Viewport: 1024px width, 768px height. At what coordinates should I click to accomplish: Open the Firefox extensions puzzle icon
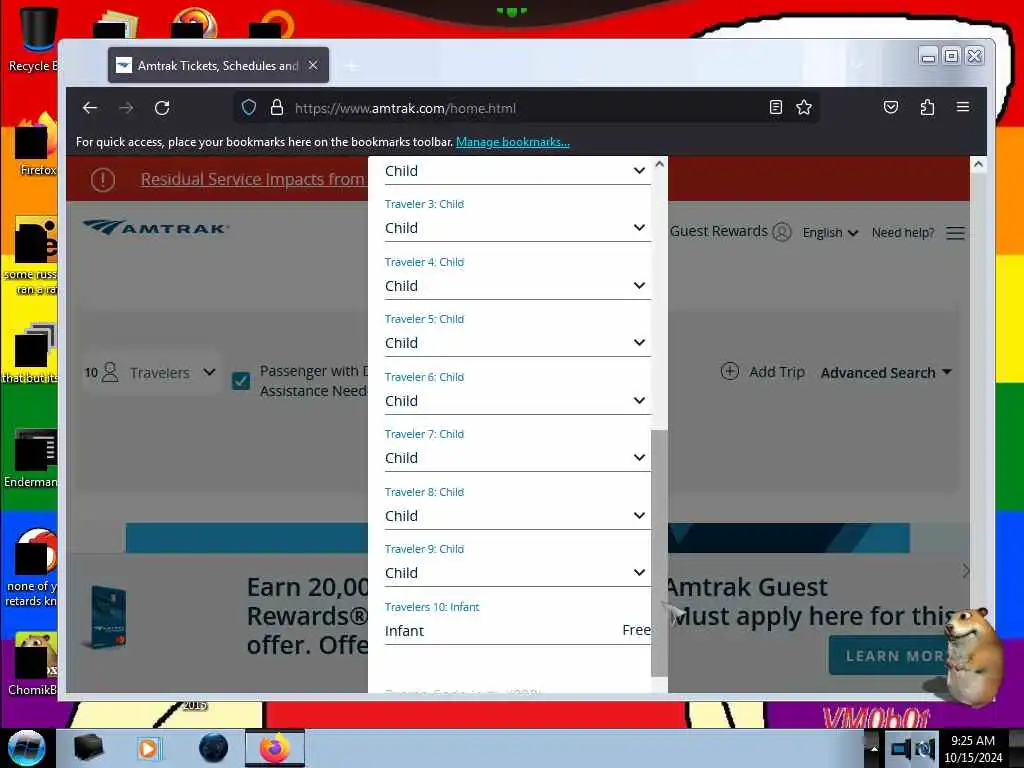(x=927, y=108)
